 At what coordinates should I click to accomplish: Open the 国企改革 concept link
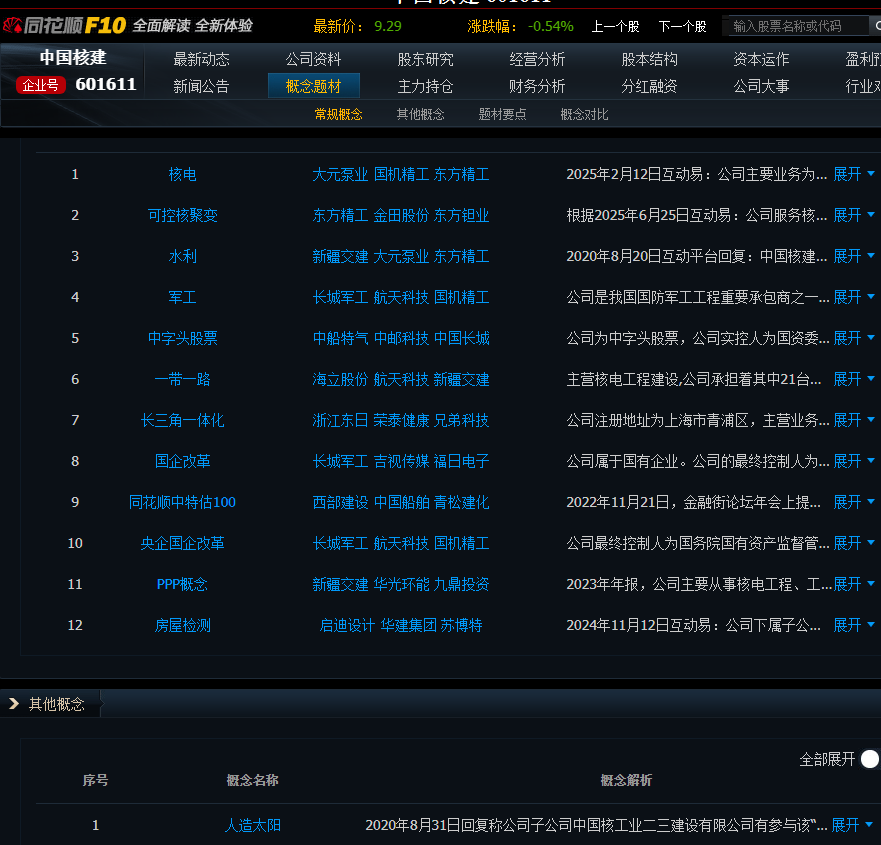(183, 461)
